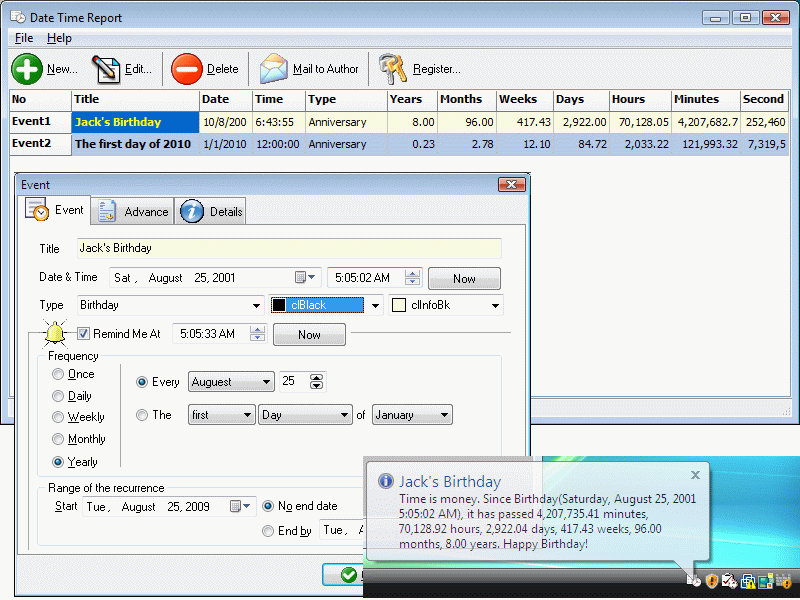Click the Date Time Report title bar icon
800x600 pixels.
pos(18,17)
